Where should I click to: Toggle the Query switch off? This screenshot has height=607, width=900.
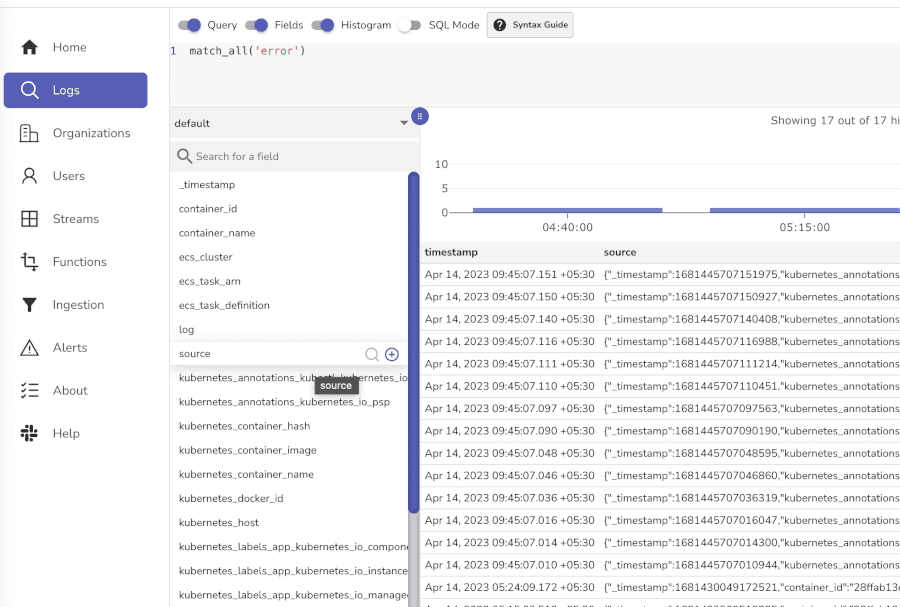point(189,25)
